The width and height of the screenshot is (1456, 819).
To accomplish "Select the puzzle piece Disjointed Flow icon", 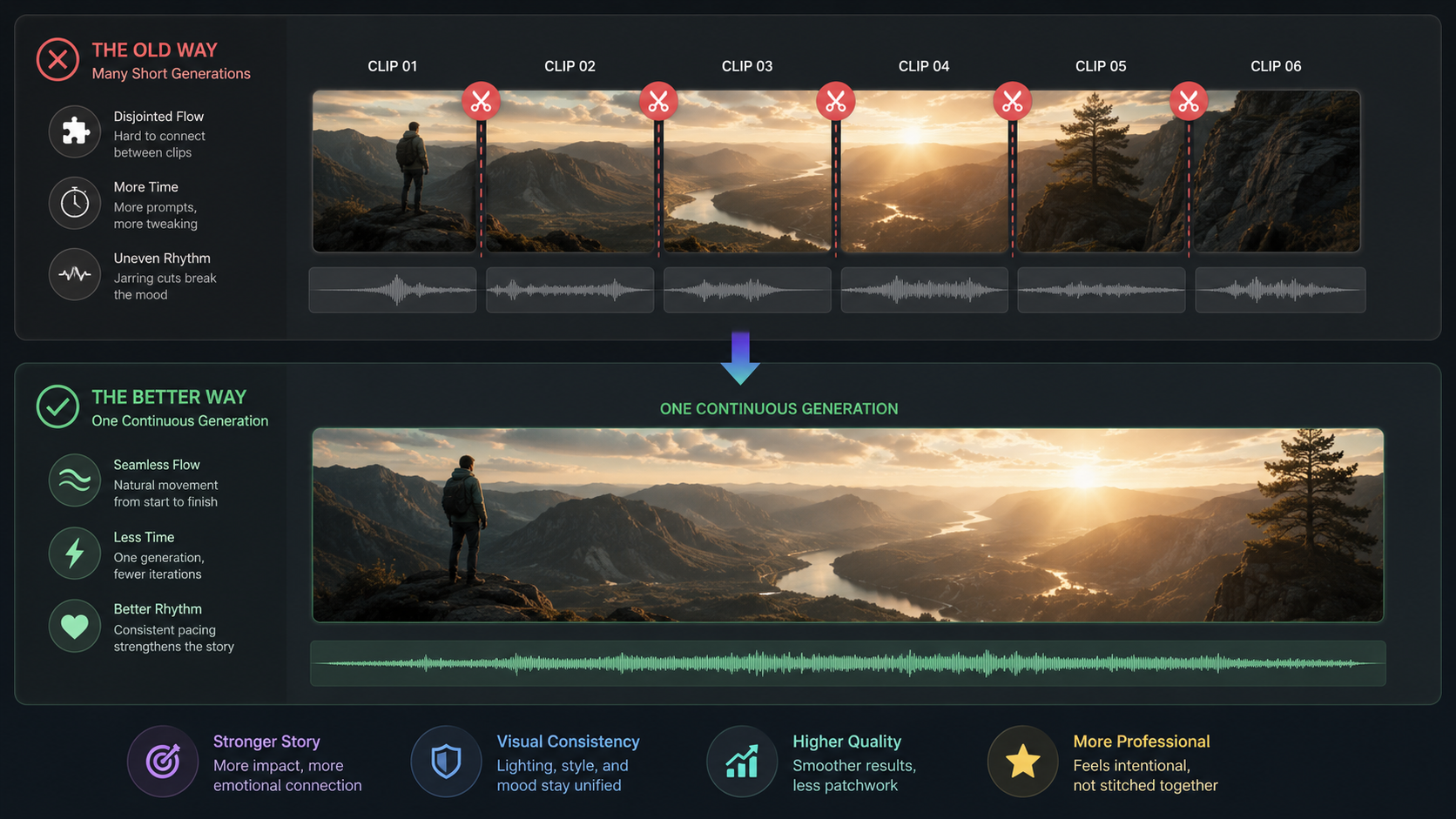I will (x=75, y=131).
